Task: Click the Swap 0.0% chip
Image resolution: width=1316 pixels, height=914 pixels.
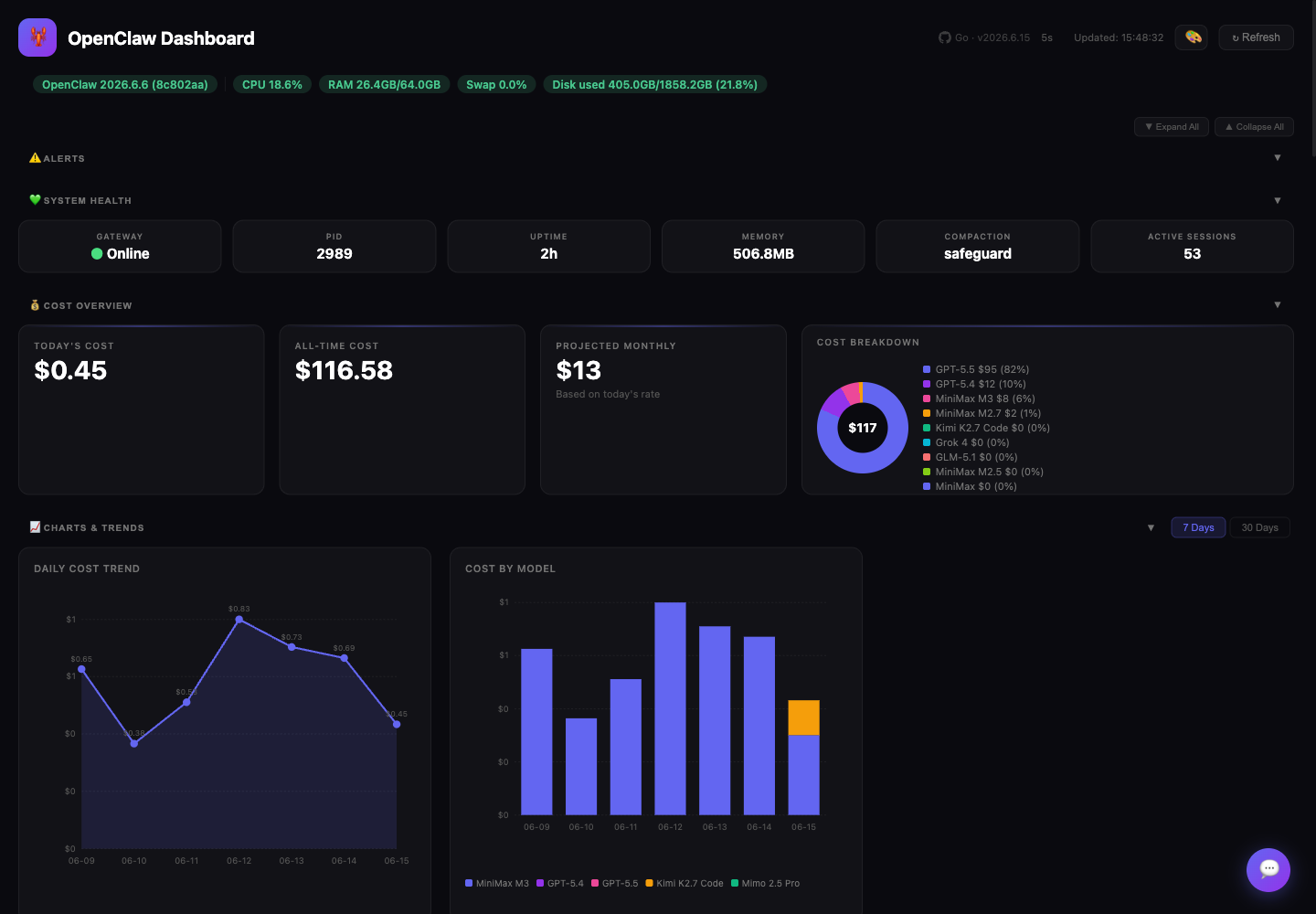Action: point(496,85)
